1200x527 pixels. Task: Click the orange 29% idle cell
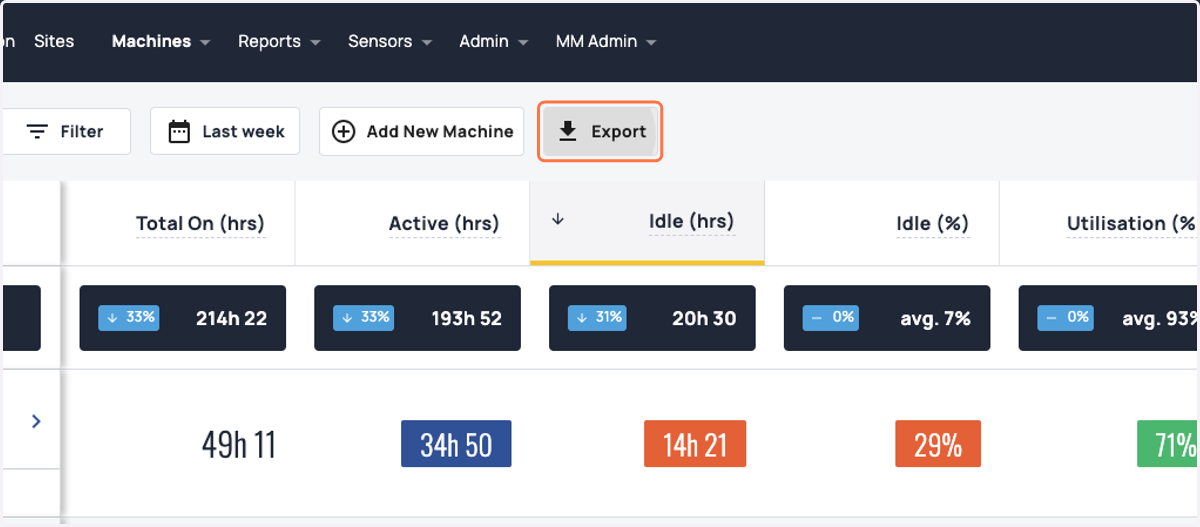[x=938, y=443]
